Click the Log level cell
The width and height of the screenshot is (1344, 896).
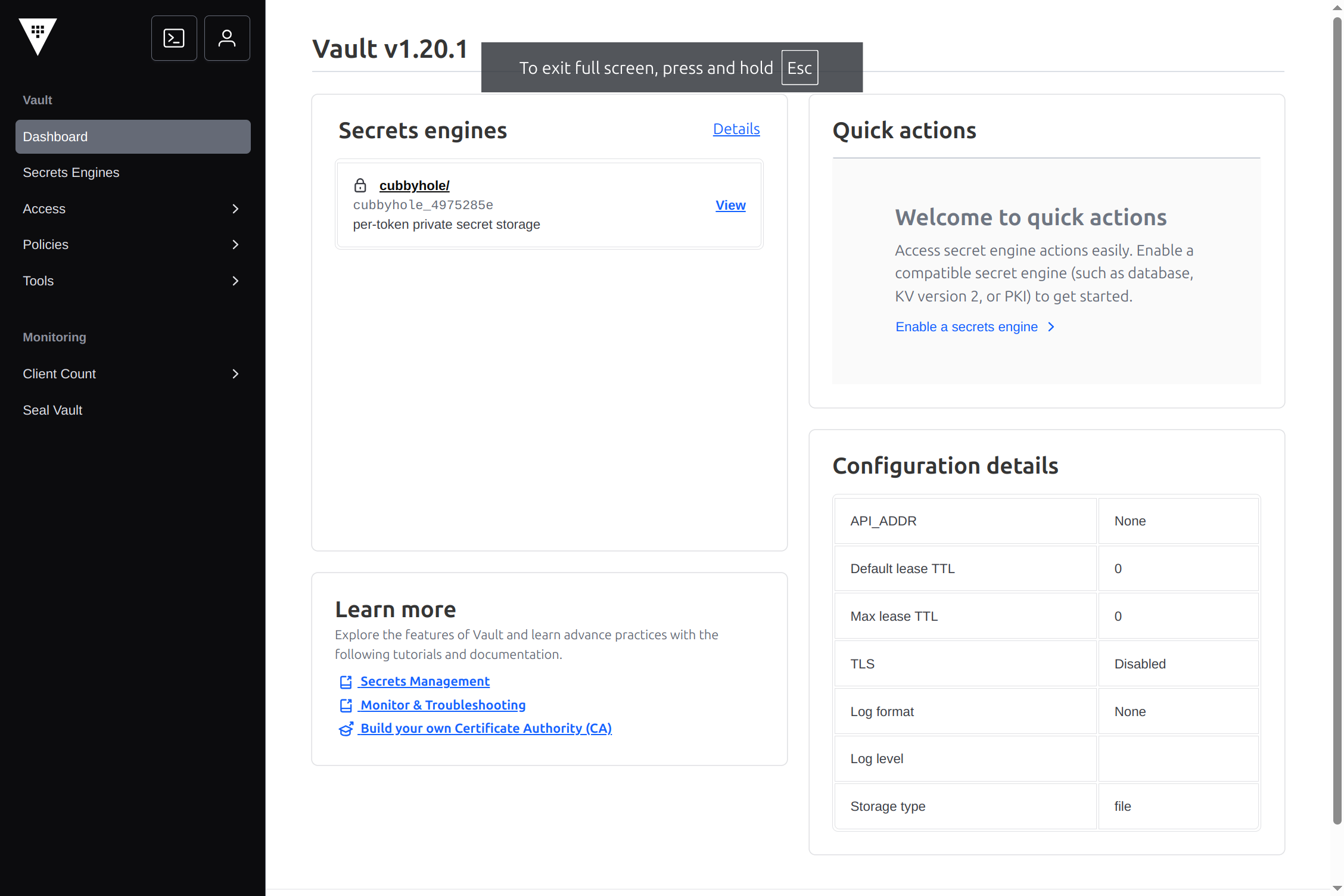[x=965, y=758]
